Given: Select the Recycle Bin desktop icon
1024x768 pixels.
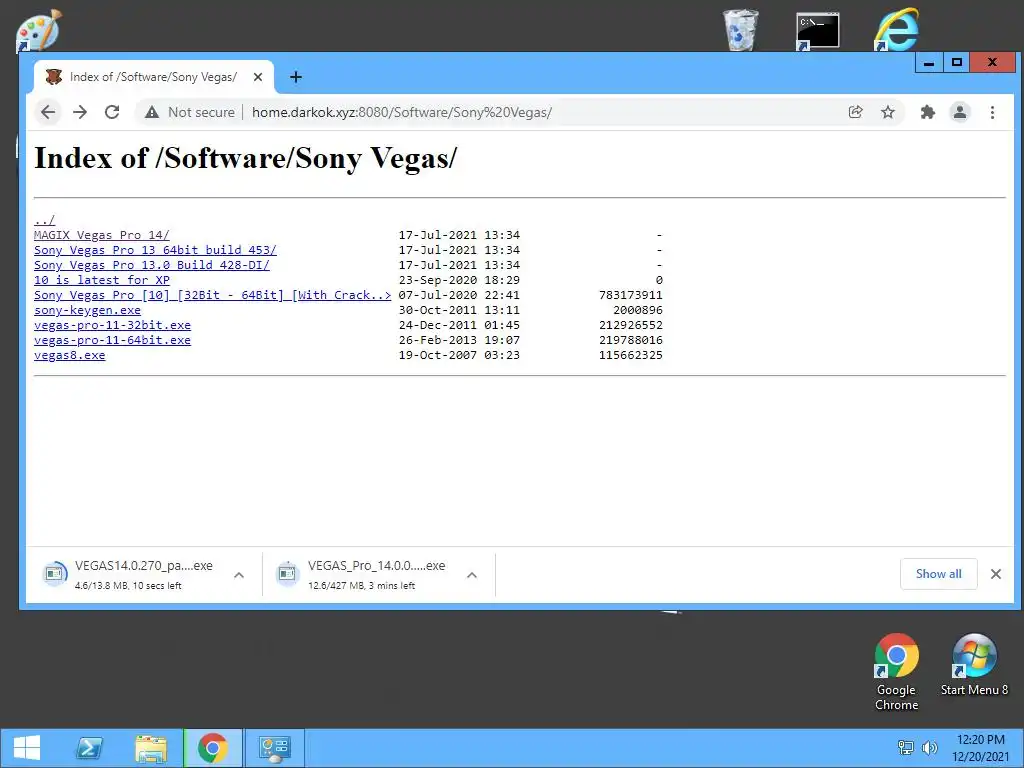Looking at the screenshot, I should (740, 30).
